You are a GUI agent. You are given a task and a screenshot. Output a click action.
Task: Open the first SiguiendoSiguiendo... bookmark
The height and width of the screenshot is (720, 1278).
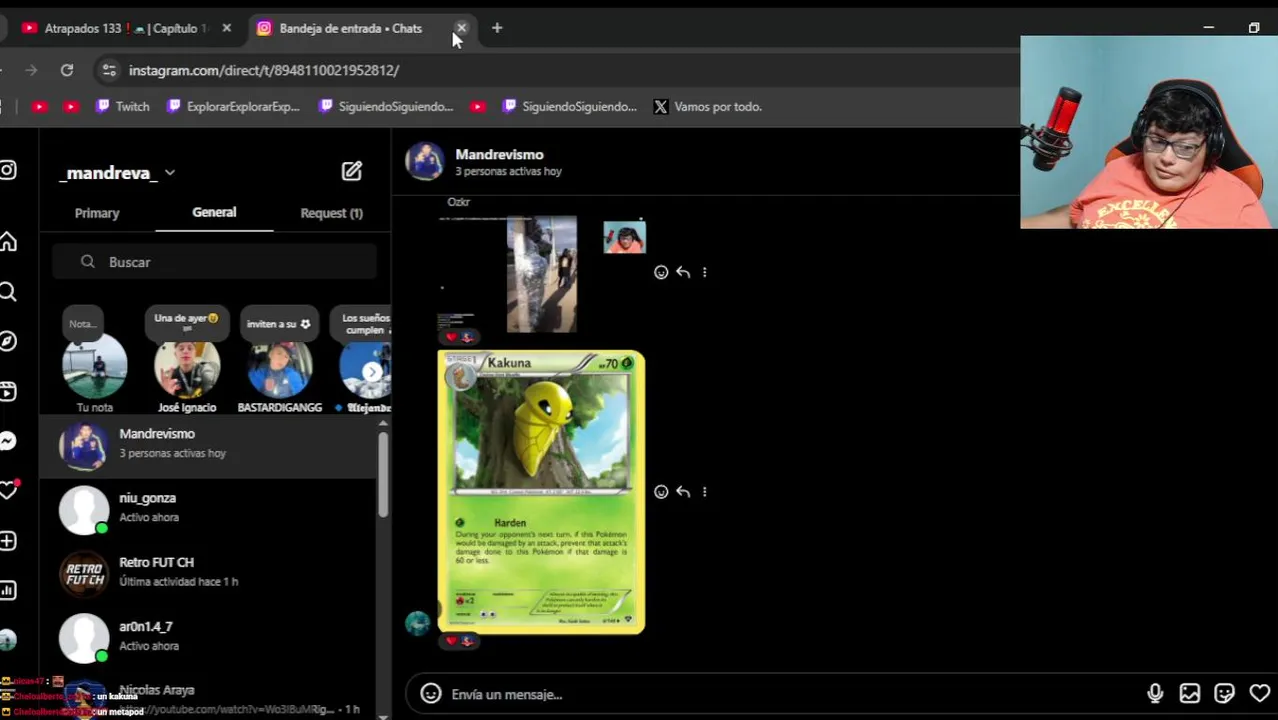pyautogui.click(x=386, y=106)
